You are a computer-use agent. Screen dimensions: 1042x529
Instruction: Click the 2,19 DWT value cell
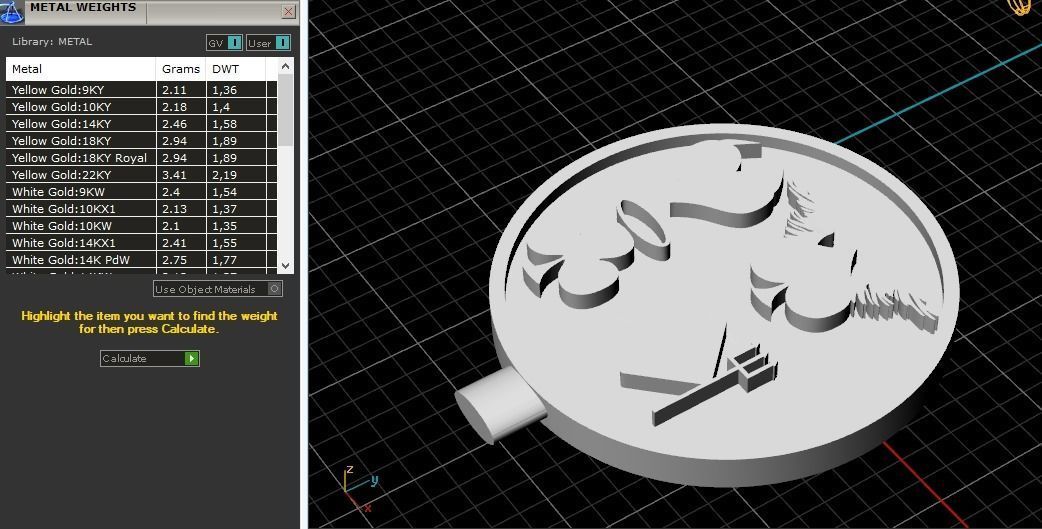[236, 175]
